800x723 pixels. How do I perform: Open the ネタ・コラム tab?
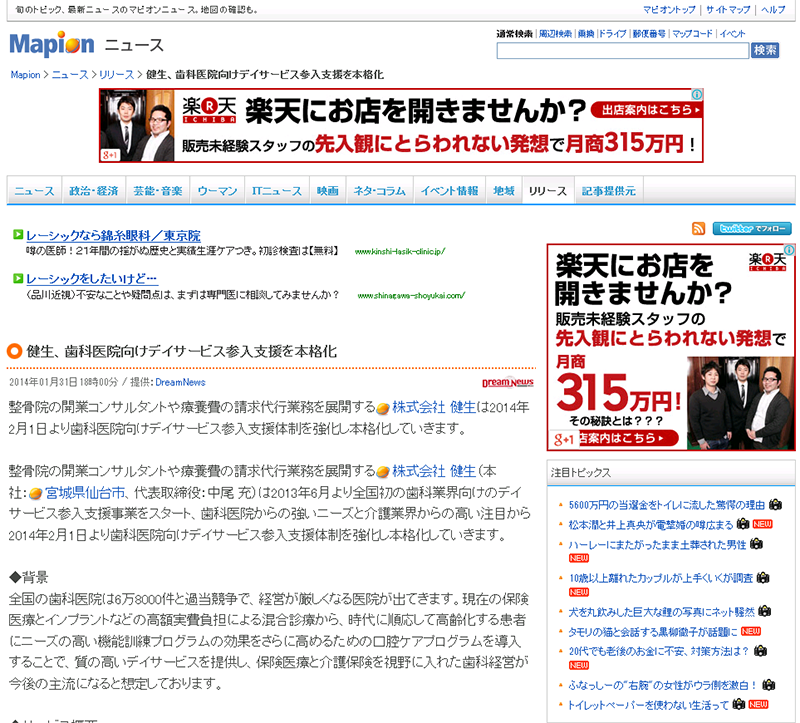[380, 191]
